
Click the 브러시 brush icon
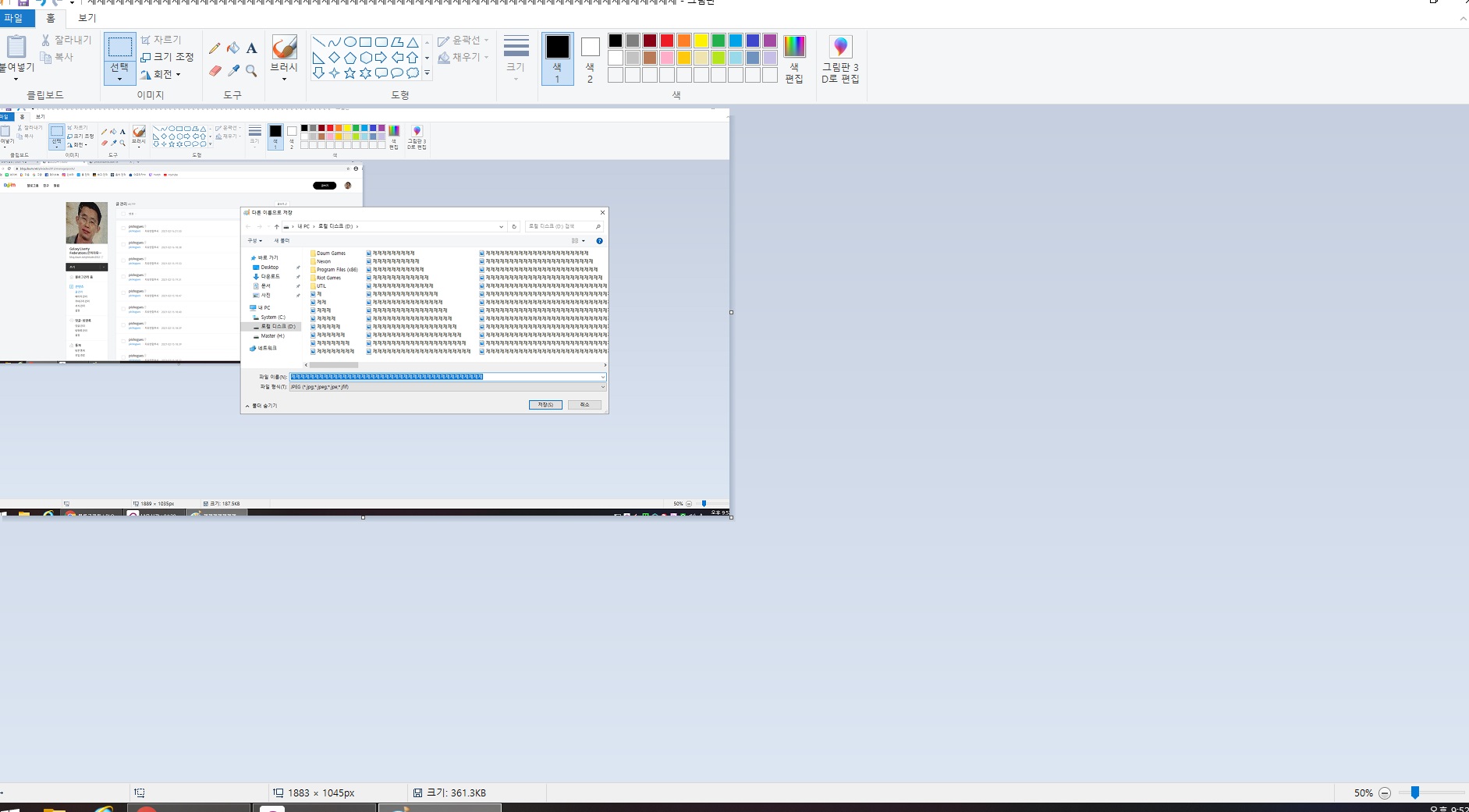[x=284, y=47]
